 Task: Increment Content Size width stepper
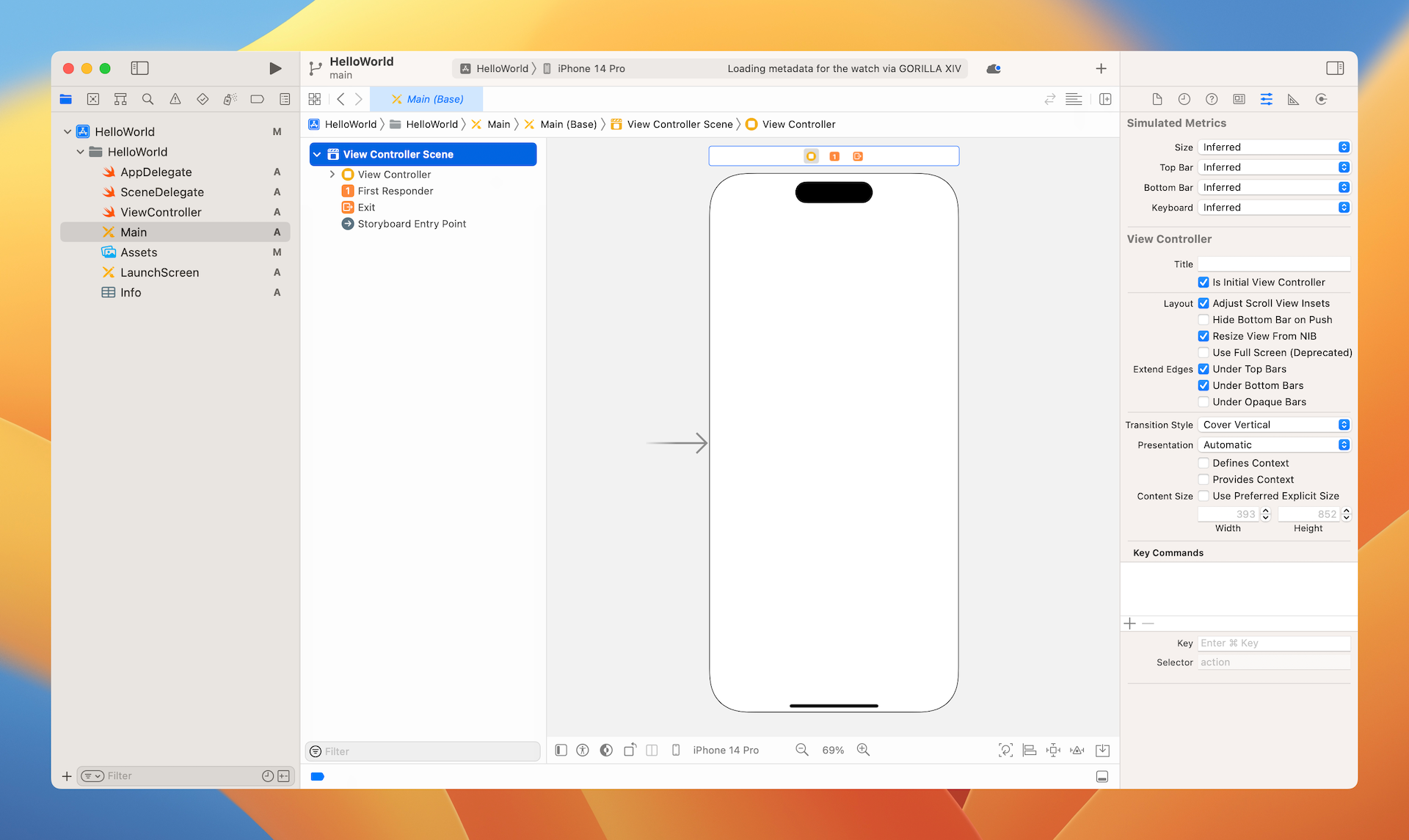pyautogui.click(x=1265, y=511)
